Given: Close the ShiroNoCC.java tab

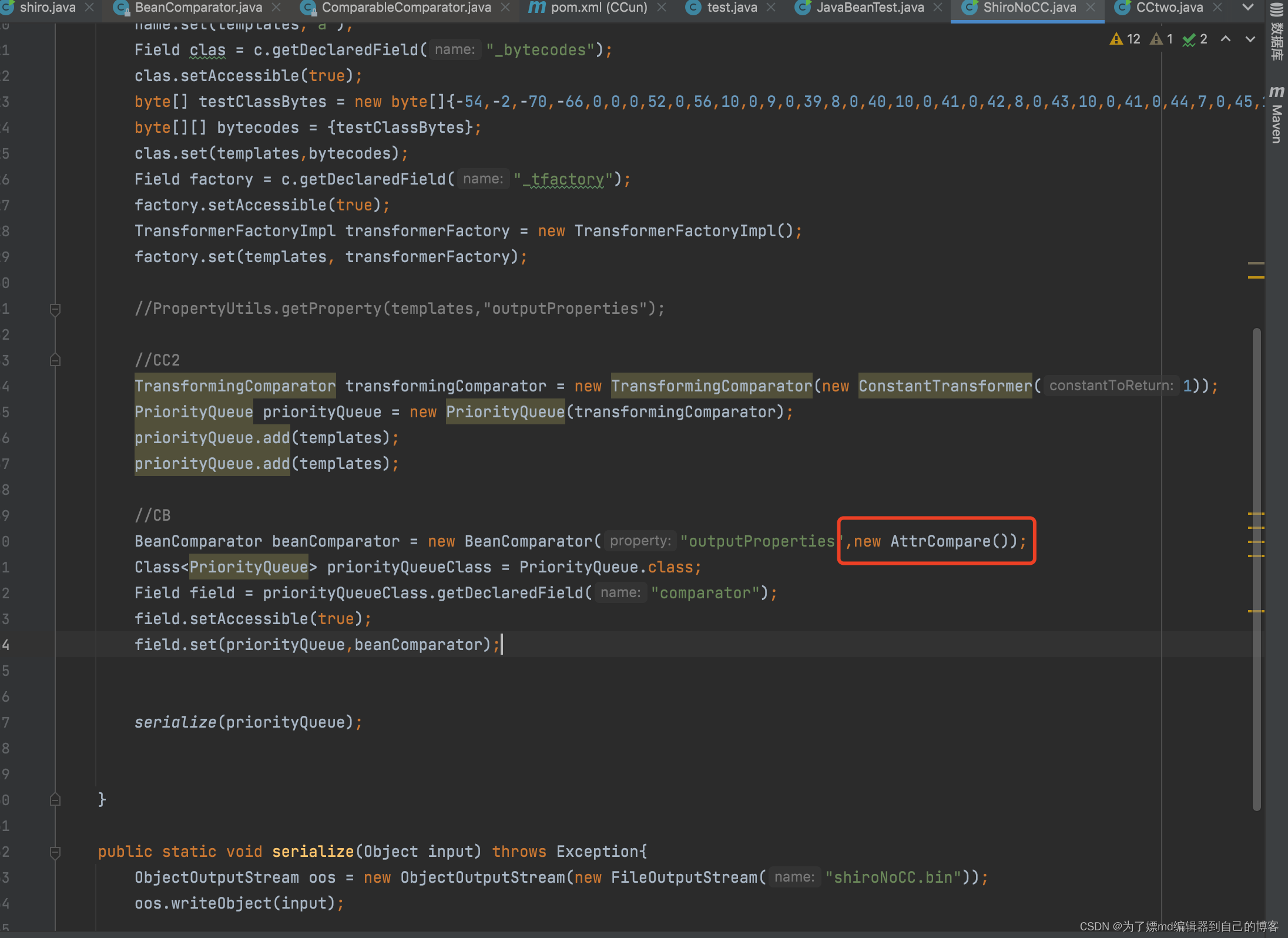Looking at the screenshot, I should [x=1091, y=8].
